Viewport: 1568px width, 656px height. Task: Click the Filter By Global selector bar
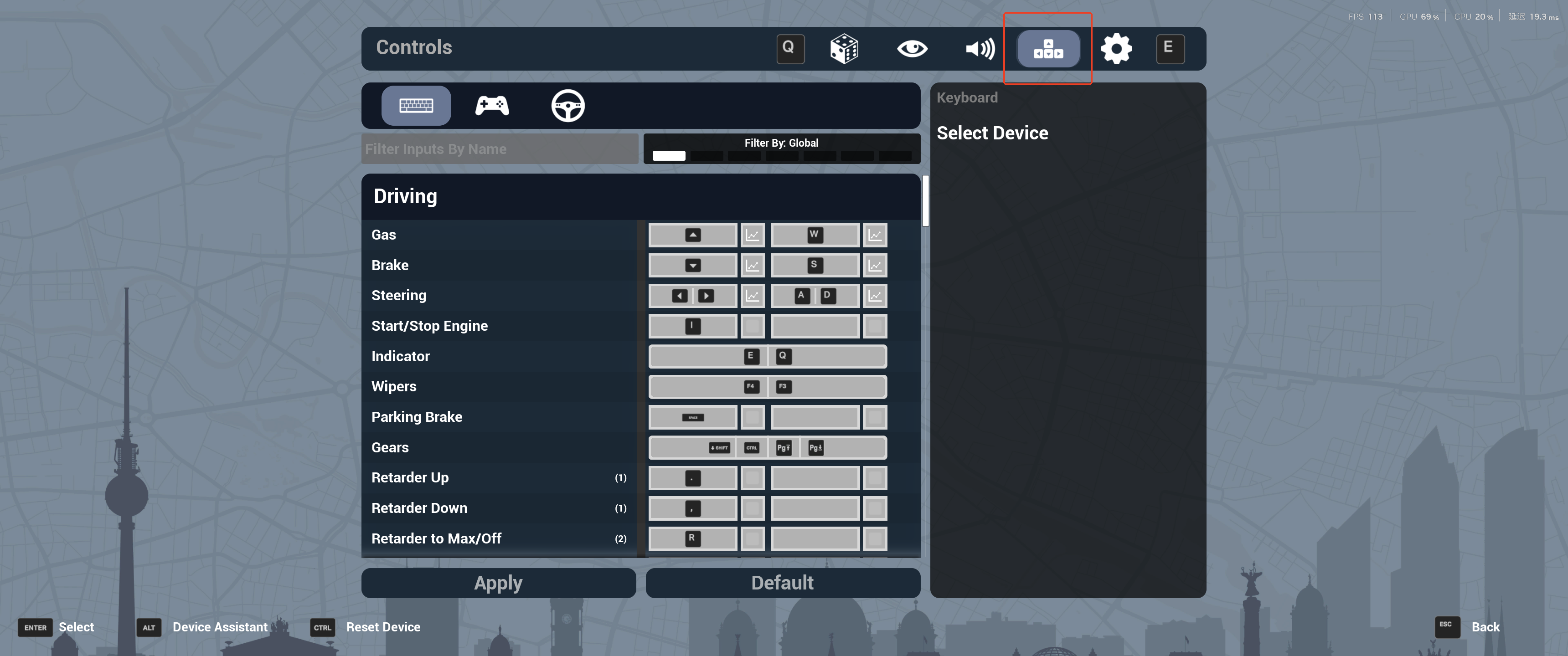click(782, 149)
